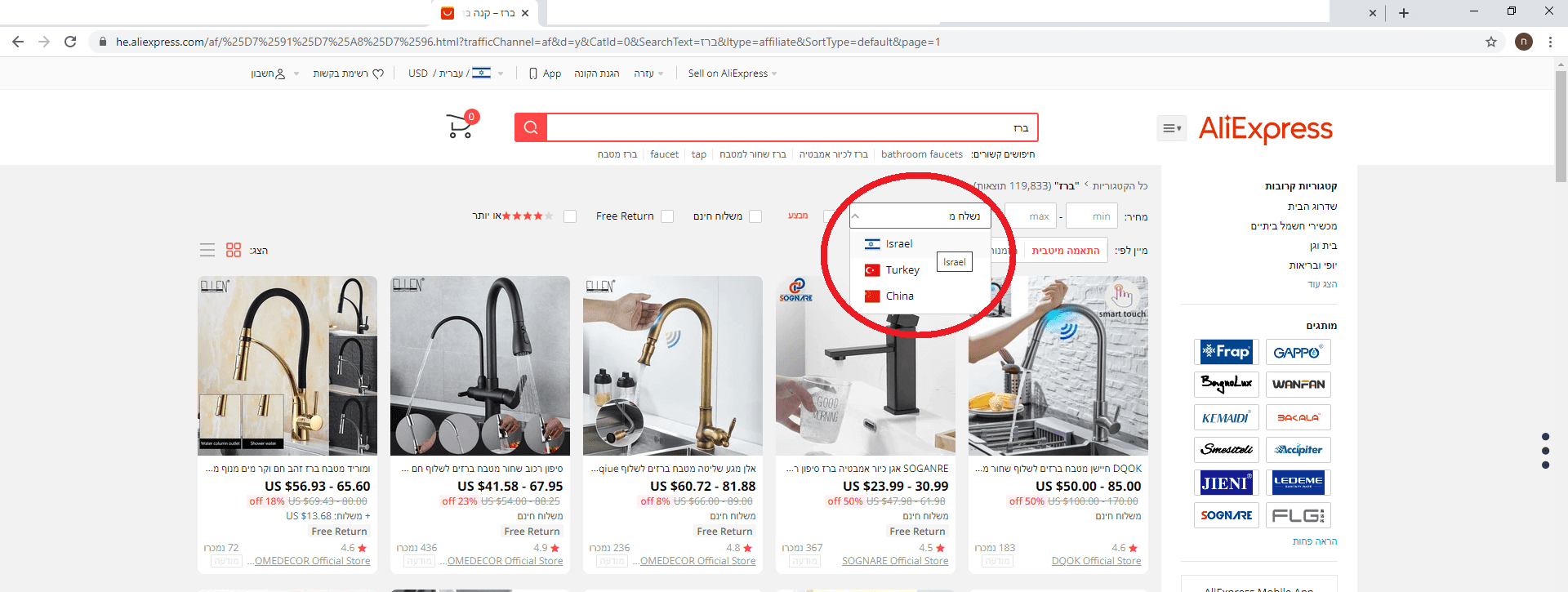The height and width of the screenshot is (592, 1568).
Task: Click the address bar URL
Action: point(528,42)
